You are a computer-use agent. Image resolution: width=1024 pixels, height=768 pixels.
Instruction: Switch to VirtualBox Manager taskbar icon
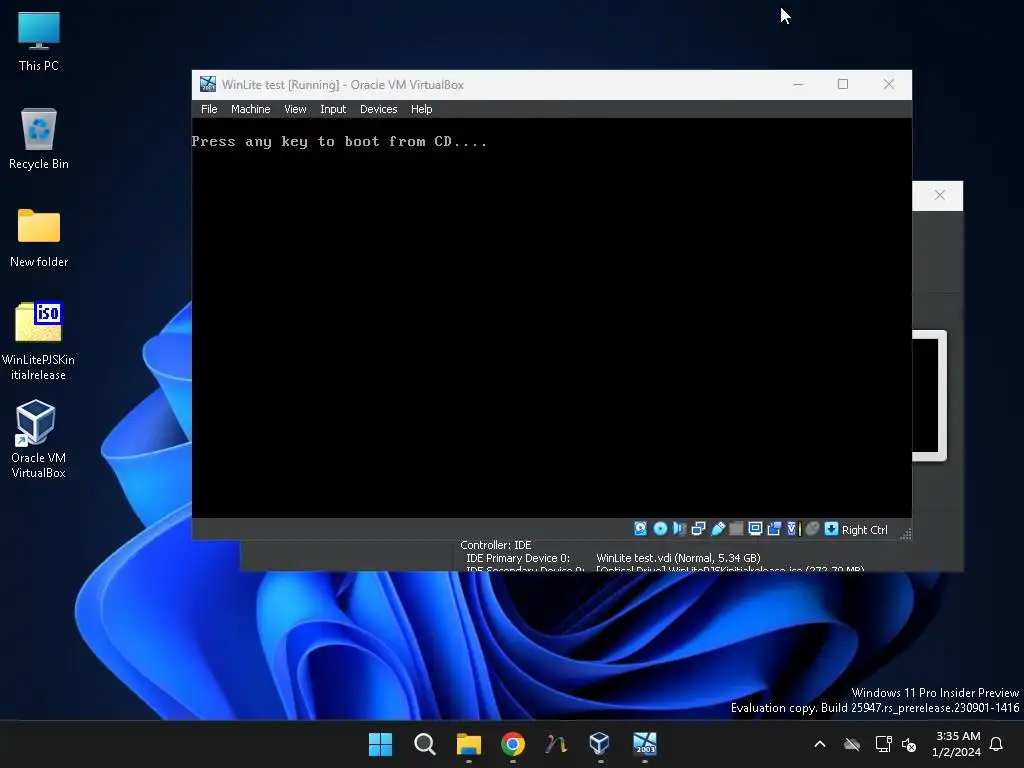pyautogui.click(x=600, y=744)
